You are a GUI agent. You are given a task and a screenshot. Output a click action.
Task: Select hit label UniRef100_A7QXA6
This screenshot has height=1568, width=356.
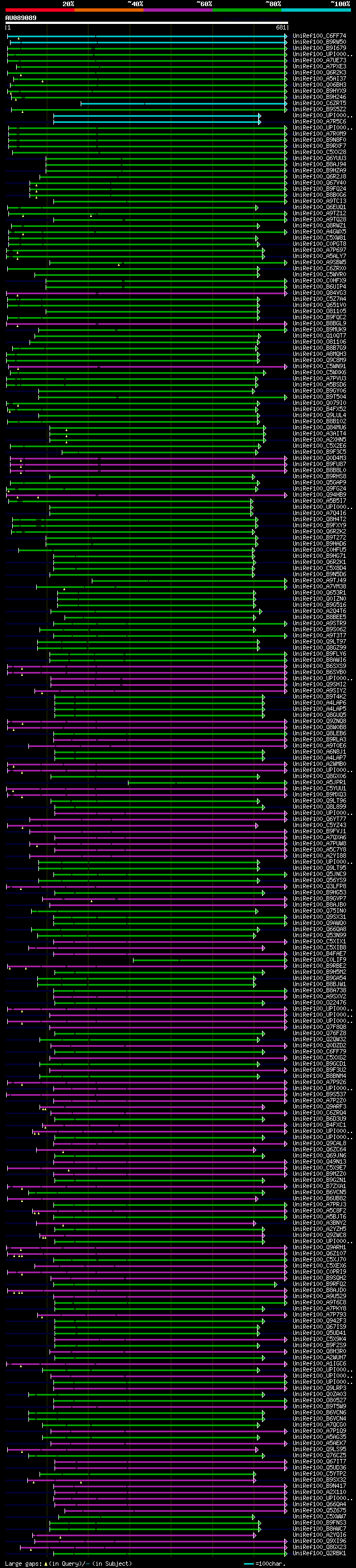pyautogui.click(x=319, y=838)
